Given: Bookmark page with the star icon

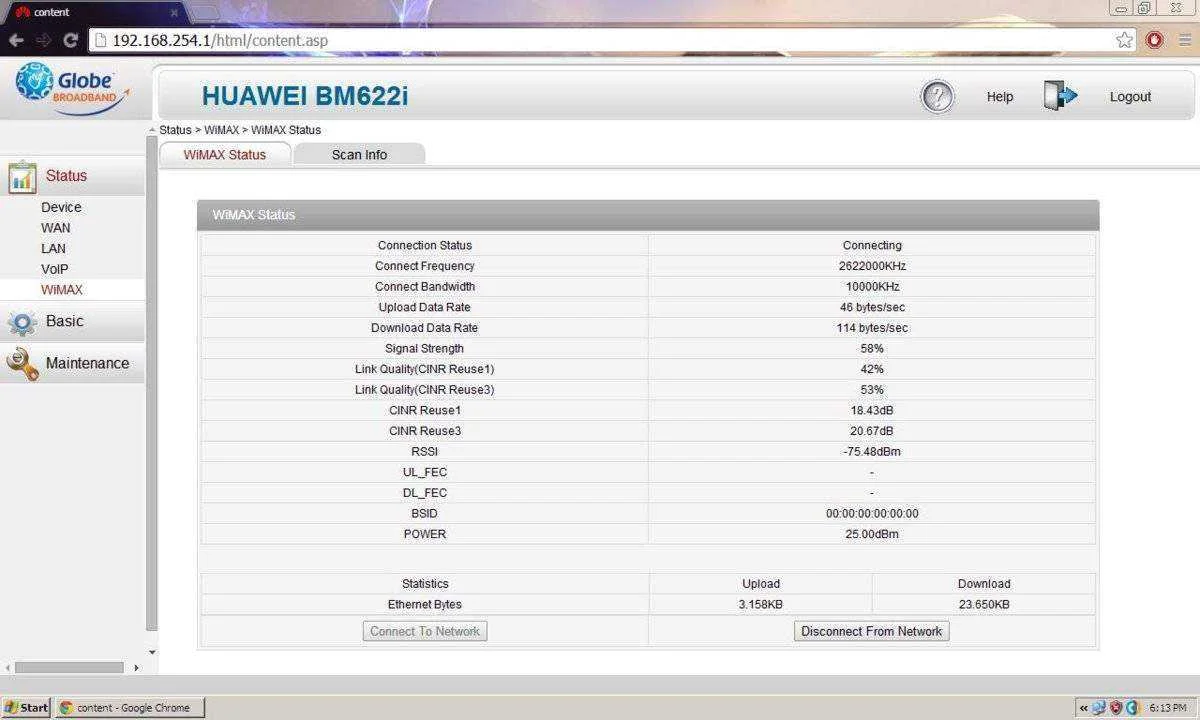Looking at the screenshot, I should tap(1125, 40).
